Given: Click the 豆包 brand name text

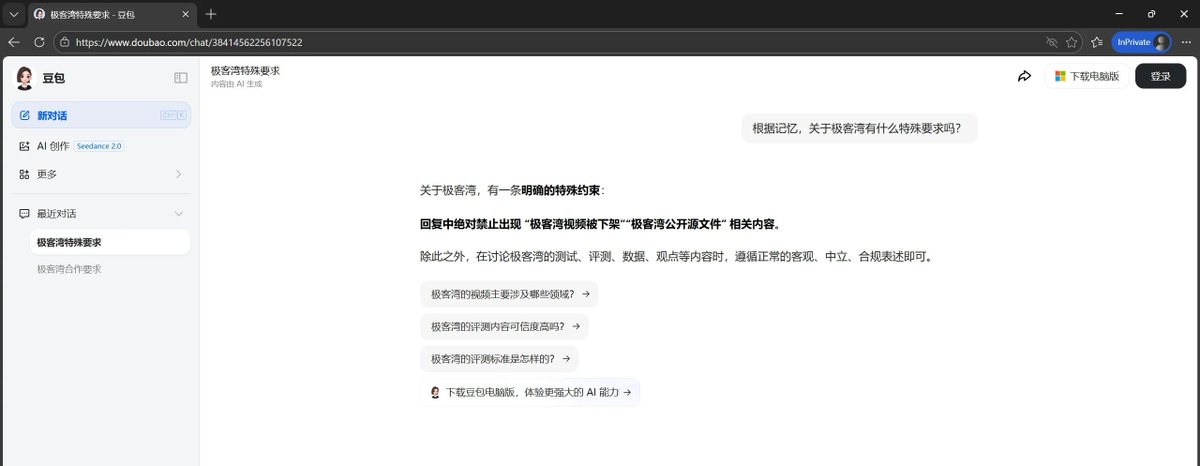Looking at the screenshot, I should [53, 78].
